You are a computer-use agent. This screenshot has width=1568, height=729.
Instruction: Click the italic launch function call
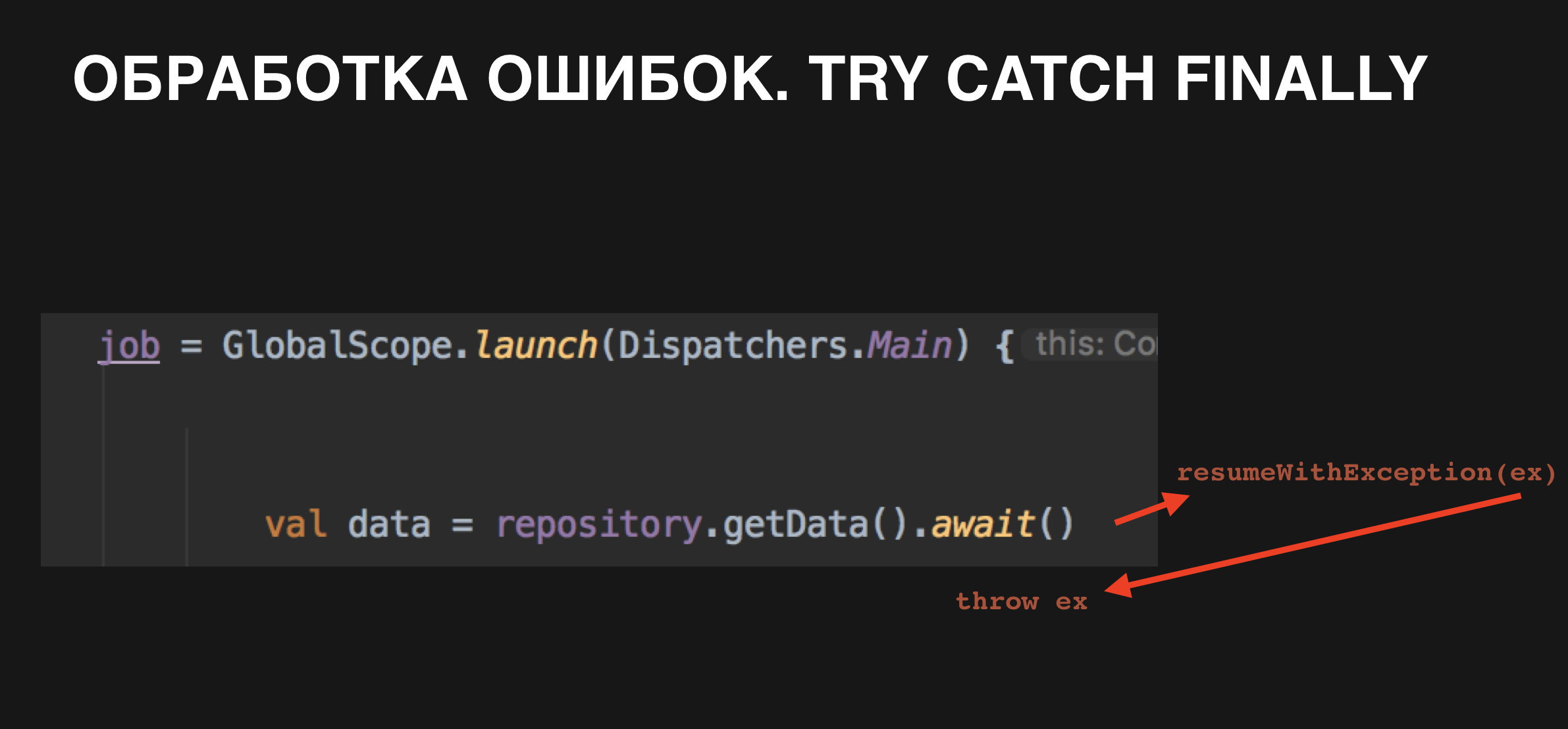point(535,345)
